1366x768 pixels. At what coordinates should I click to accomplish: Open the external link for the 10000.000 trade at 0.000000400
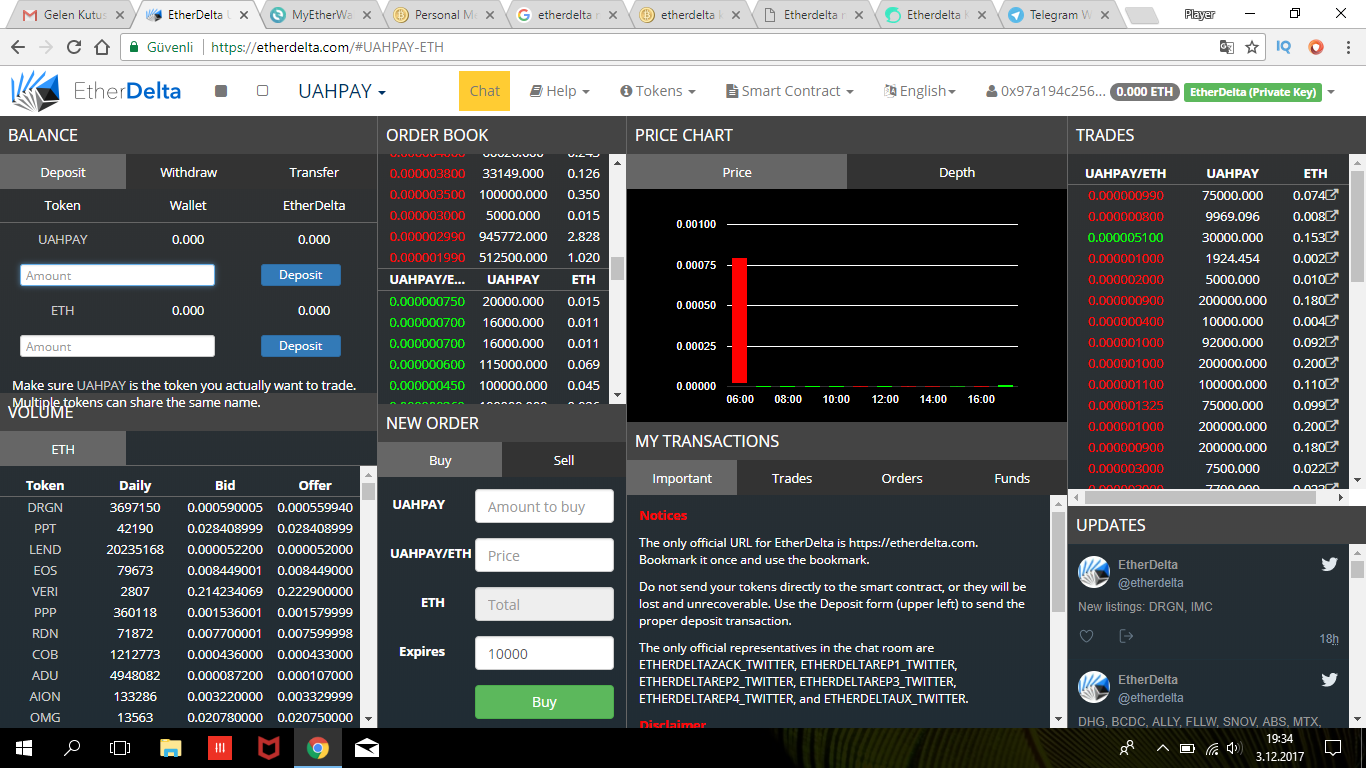tap(1332, 321)
